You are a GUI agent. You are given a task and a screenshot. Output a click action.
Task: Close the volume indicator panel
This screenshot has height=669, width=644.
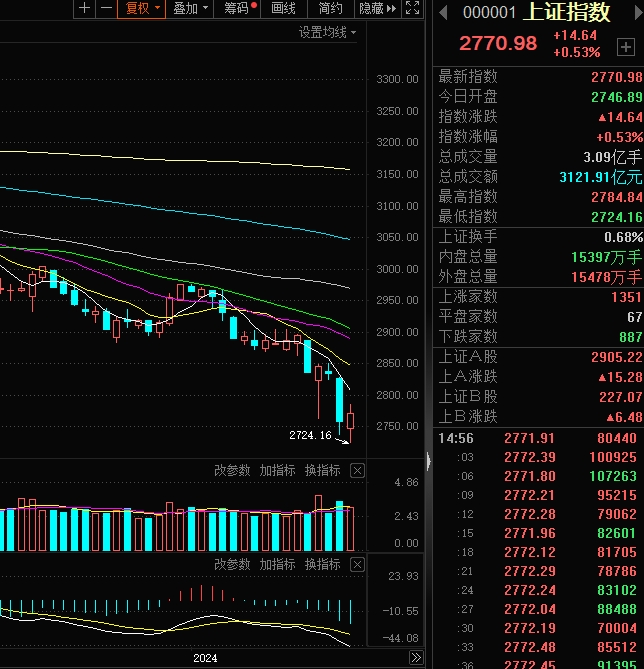[x=357, y=471]
